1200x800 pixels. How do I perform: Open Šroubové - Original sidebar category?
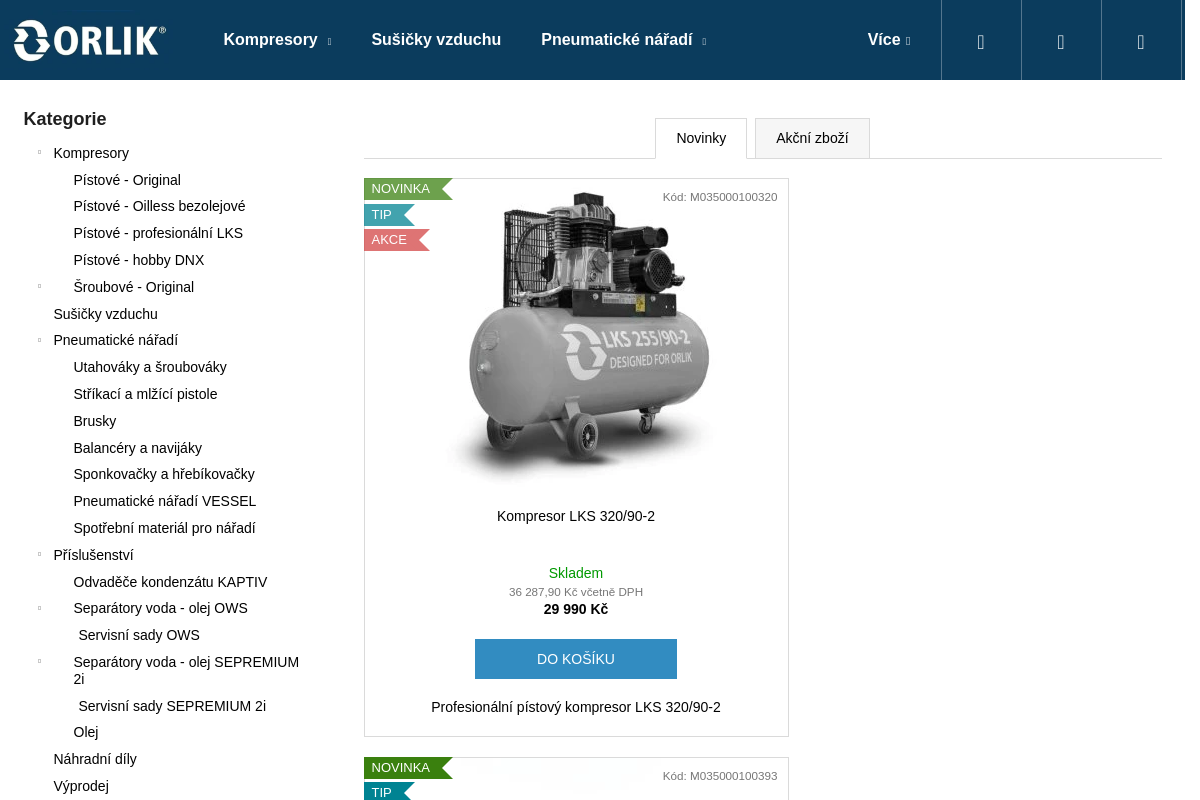[134, 287]
